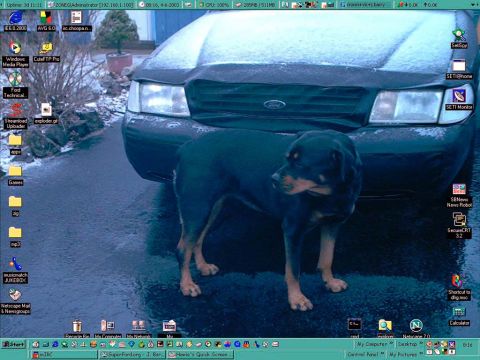Expand My Pictures taskbar toolbar chevron
Viewport: 480px width, 360px height.
coord(421,354)
